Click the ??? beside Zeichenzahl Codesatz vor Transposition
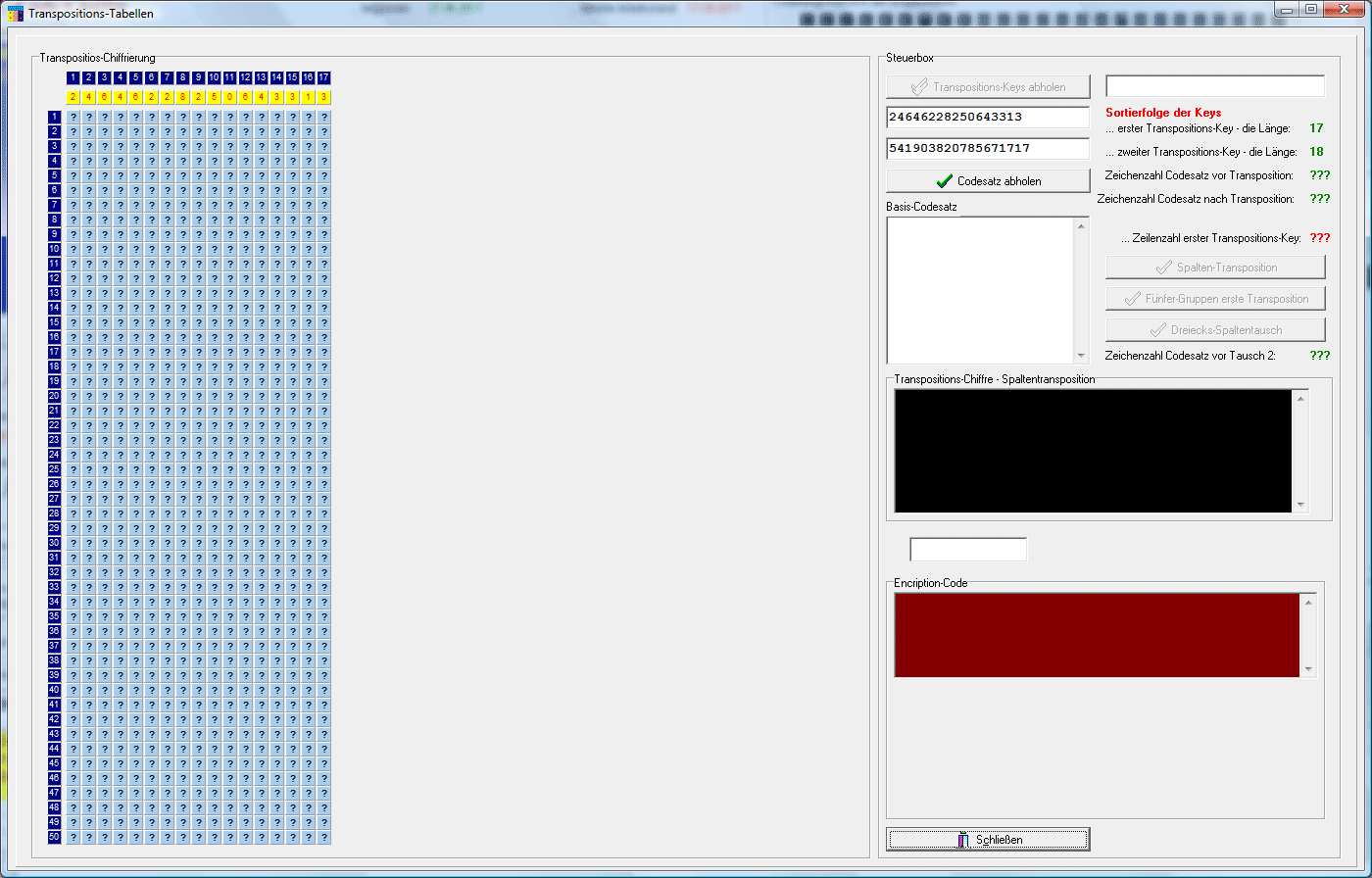Image resolution: width=1372 pixels, height=878 pixels. click(1320, 175)
